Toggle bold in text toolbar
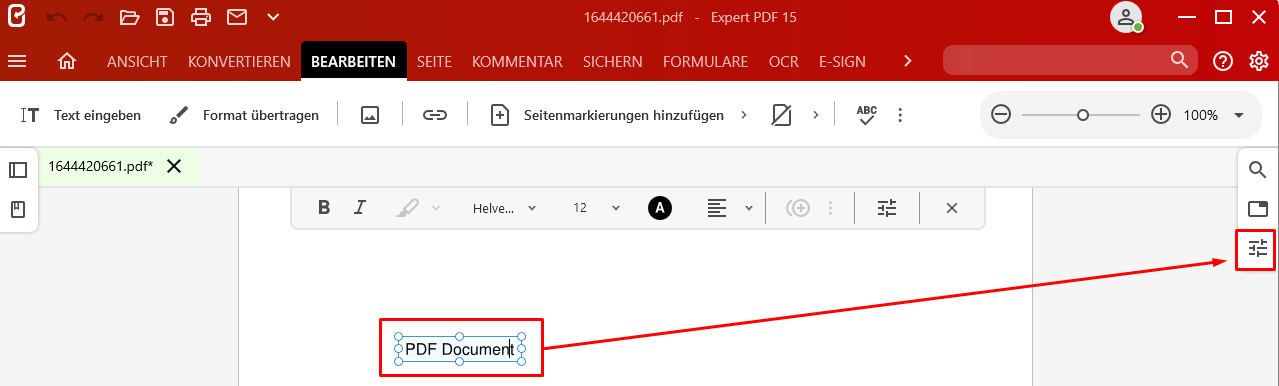 pyautogui.click(x=324, y=208)
